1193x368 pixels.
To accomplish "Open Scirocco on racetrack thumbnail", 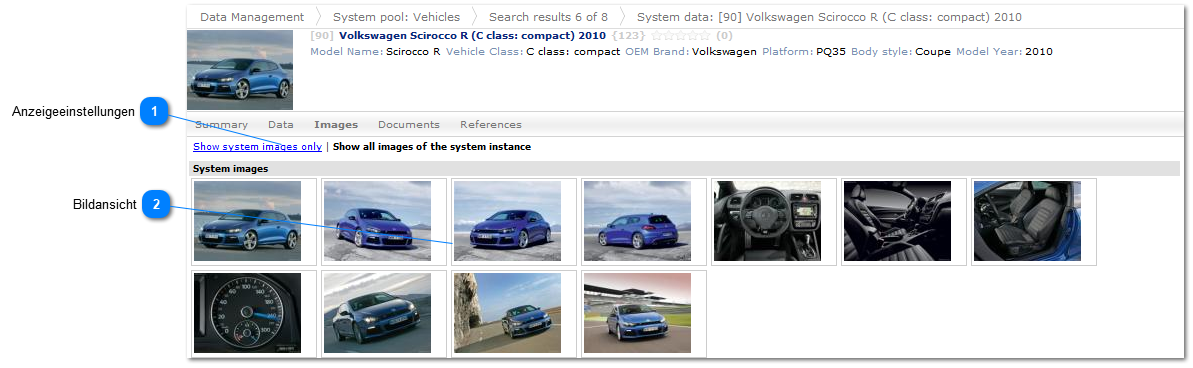I will coord(637,313).
